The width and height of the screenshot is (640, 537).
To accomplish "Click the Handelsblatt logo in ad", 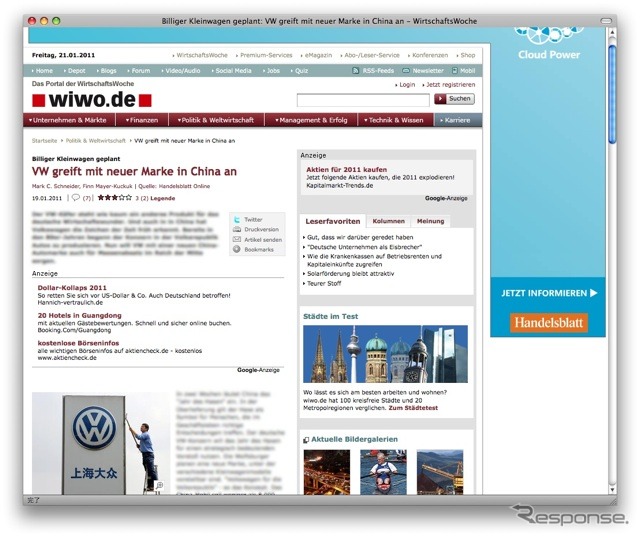I will click(x=549, y=323).
